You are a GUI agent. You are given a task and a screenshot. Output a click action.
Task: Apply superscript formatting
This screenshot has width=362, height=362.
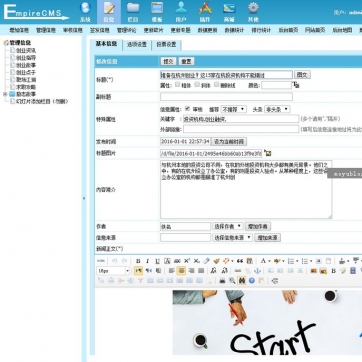(187, 261)
